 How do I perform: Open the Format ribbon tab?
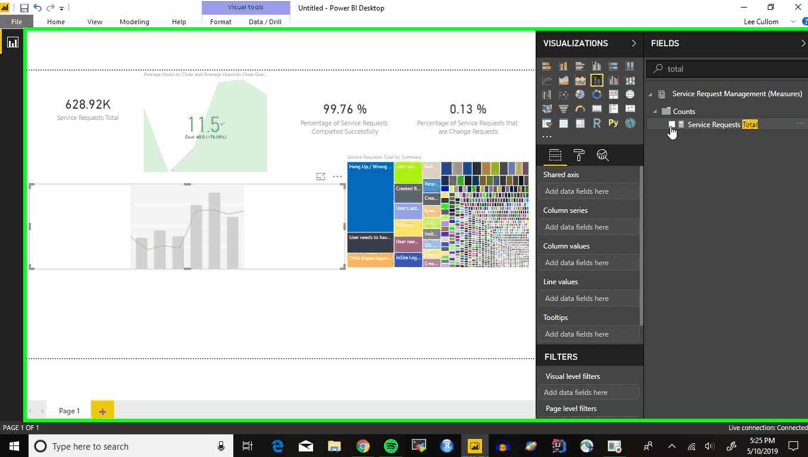point(221,22)
